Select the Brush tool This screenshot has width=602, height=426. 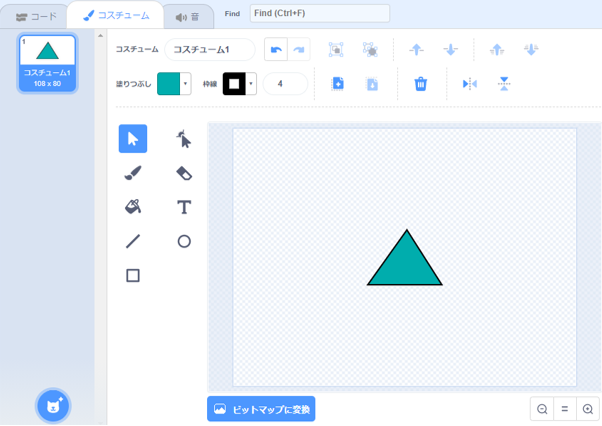pos(133,173)
